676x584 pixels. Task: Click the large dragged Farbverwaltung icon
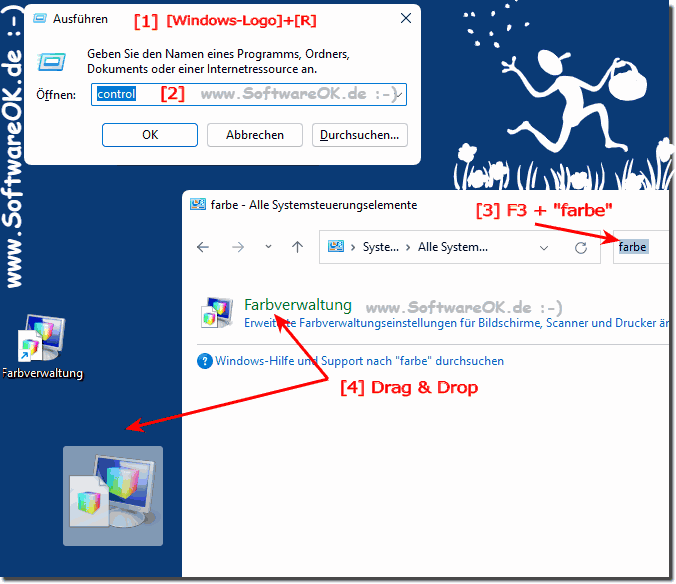tap(113, 496)
